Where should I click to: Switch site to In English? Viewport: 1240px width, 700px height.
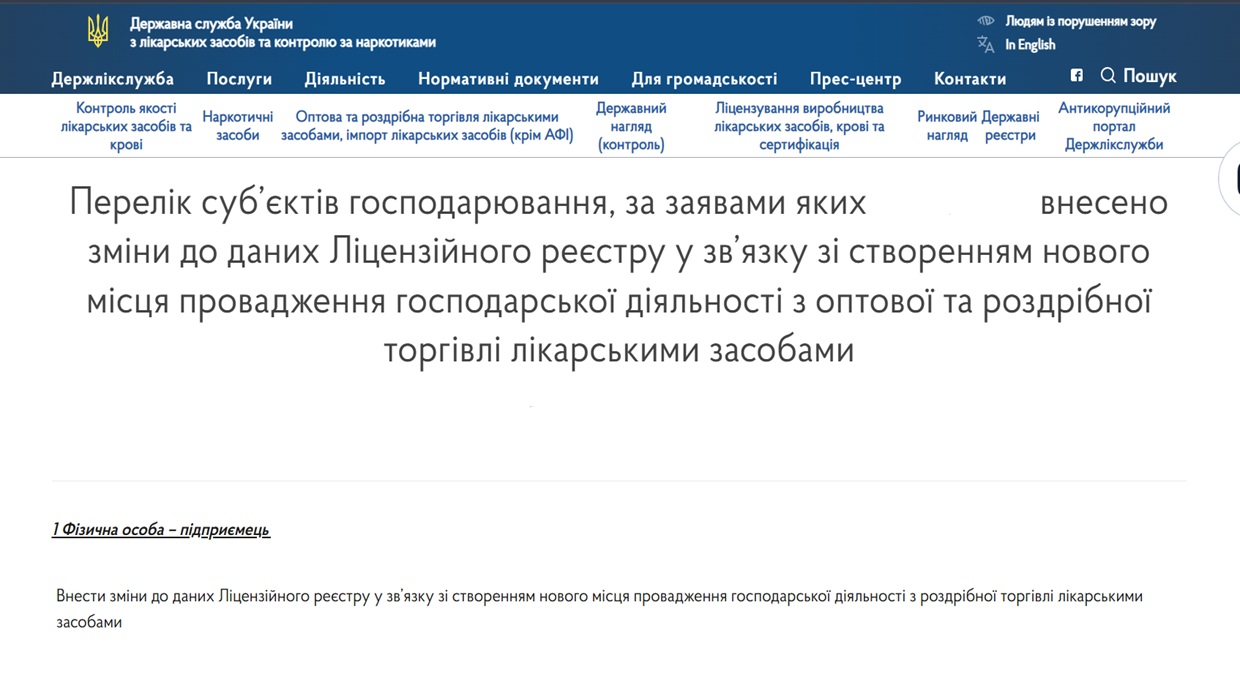[x=1030, y=45]
